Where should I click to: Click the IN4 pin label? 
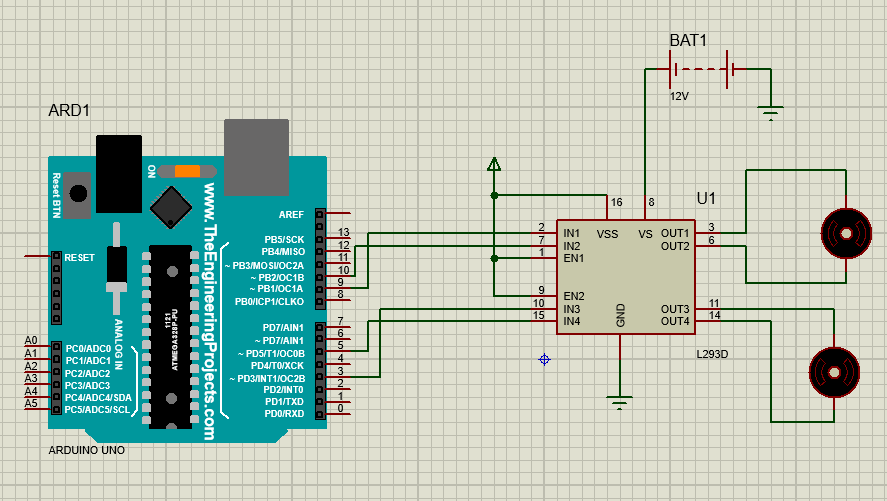coord(571,321)
